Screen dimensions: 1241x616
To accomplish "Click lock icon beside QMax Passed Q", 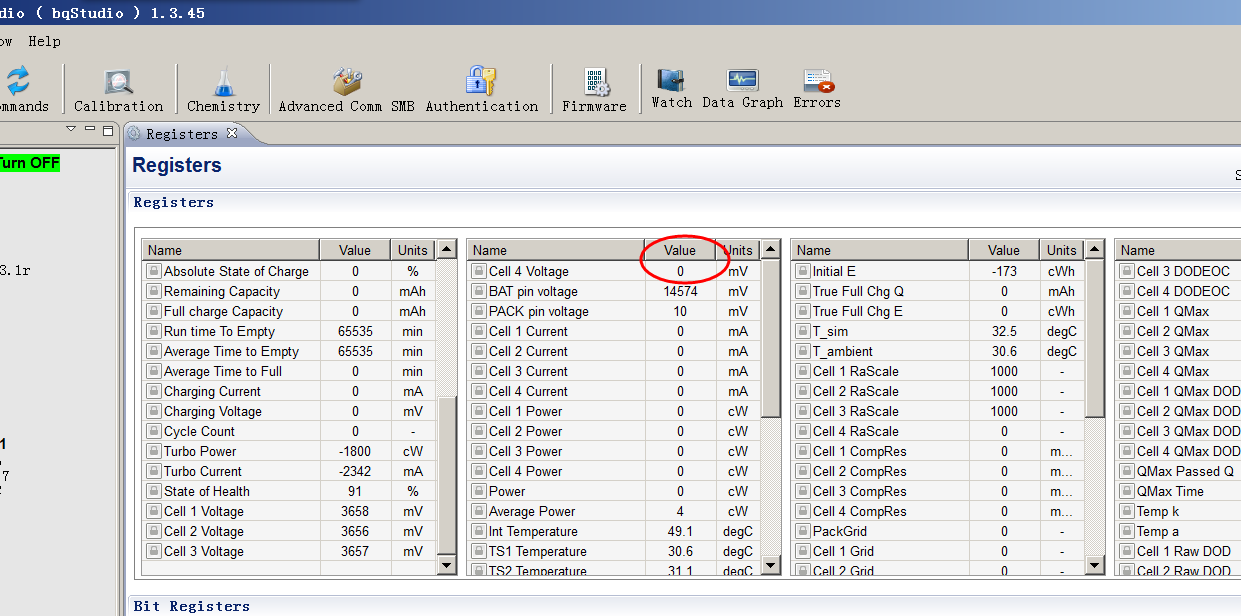I will [x=1126, y=471].
